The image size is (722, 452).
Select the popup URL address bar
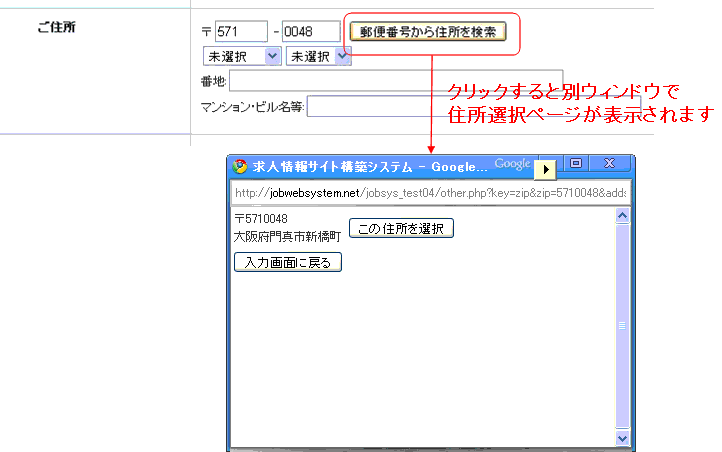(x=430, y=192)
